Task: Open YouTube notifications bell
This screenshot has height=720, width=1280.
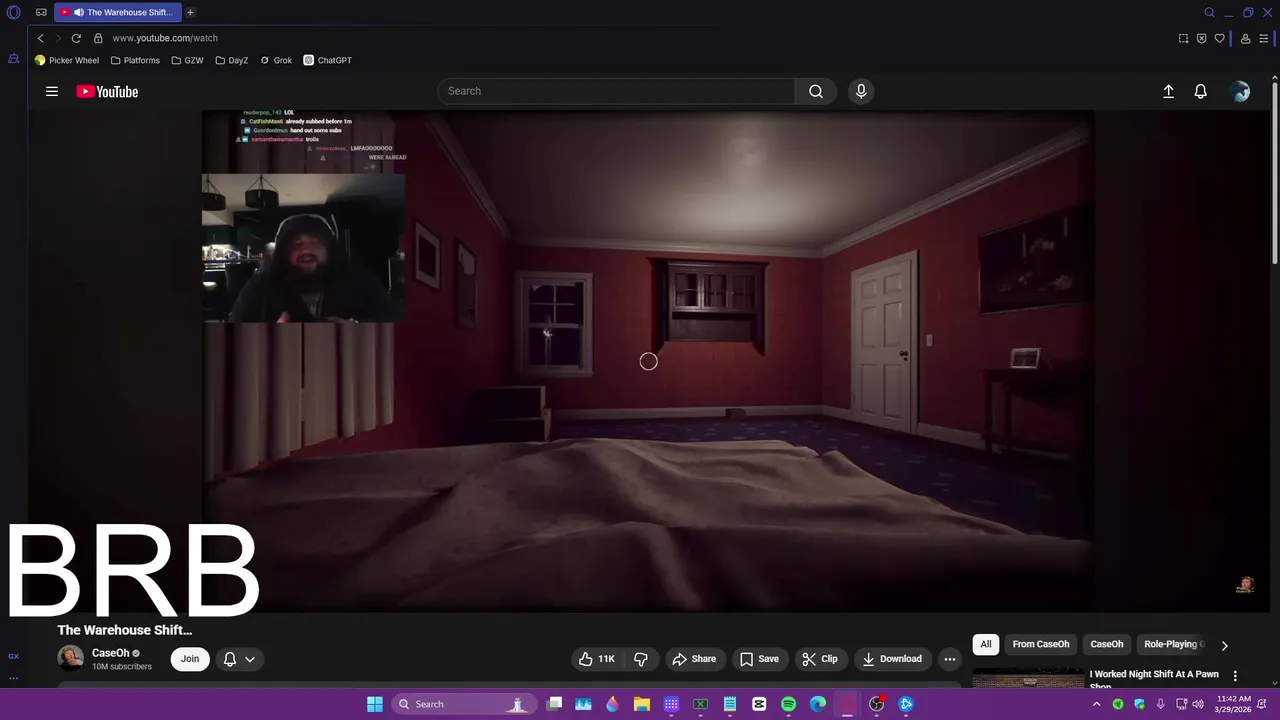Action: click(x=1201, y=91)
